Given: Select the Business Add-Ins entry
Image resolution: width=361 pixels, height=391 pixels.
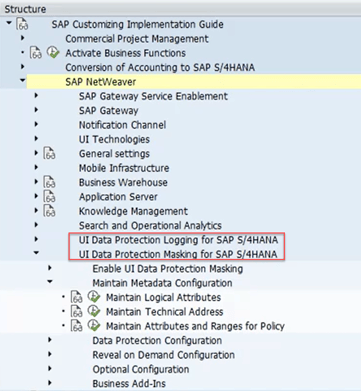Looking at the screenshot, I should [129, 383].
